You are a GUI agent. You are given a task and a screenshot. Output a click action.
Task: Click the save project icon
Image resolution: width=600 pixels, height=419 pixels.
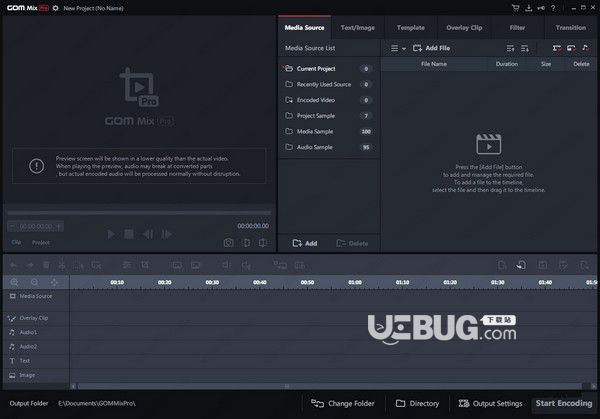pos(543,265)
